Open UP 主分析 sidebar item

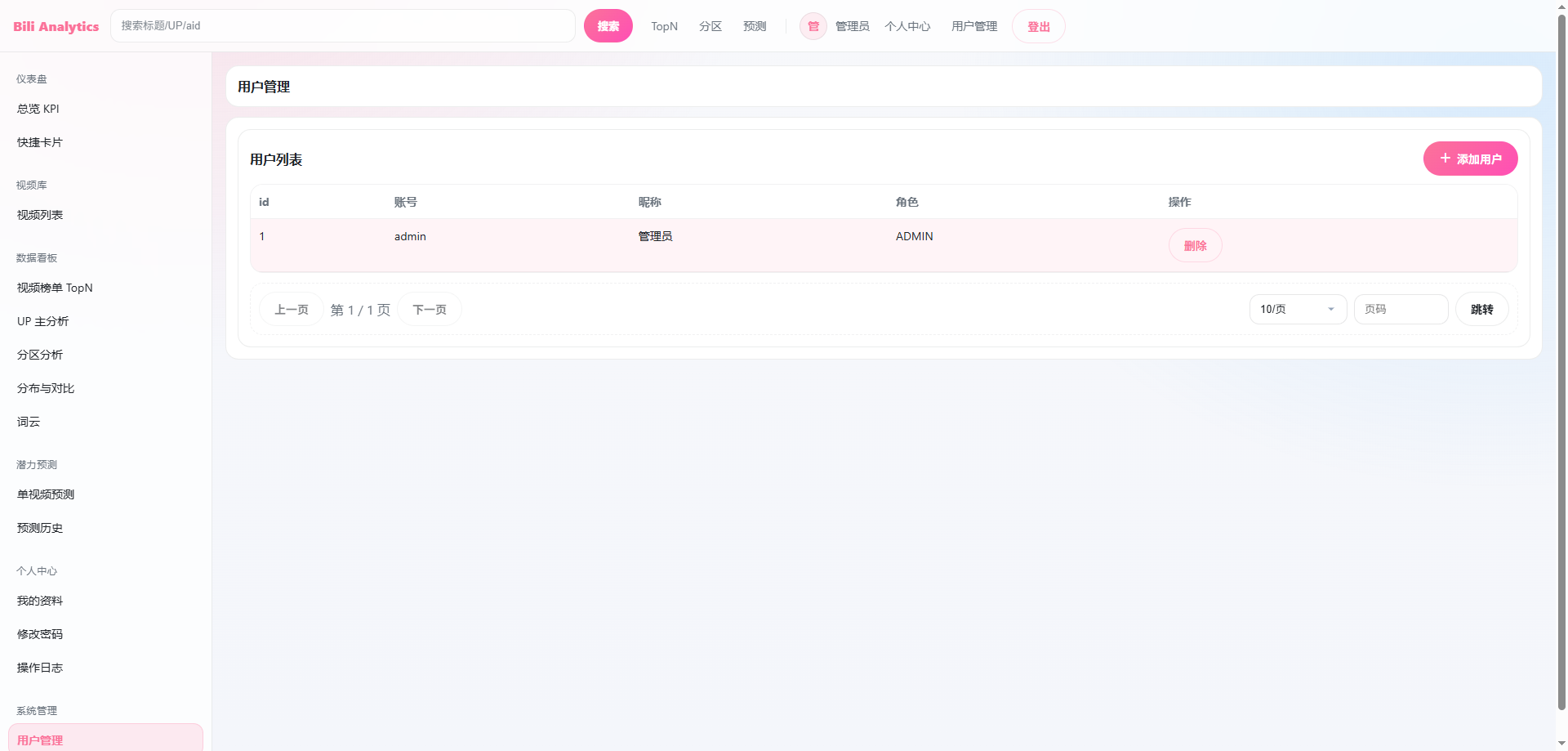pos(43,321)
